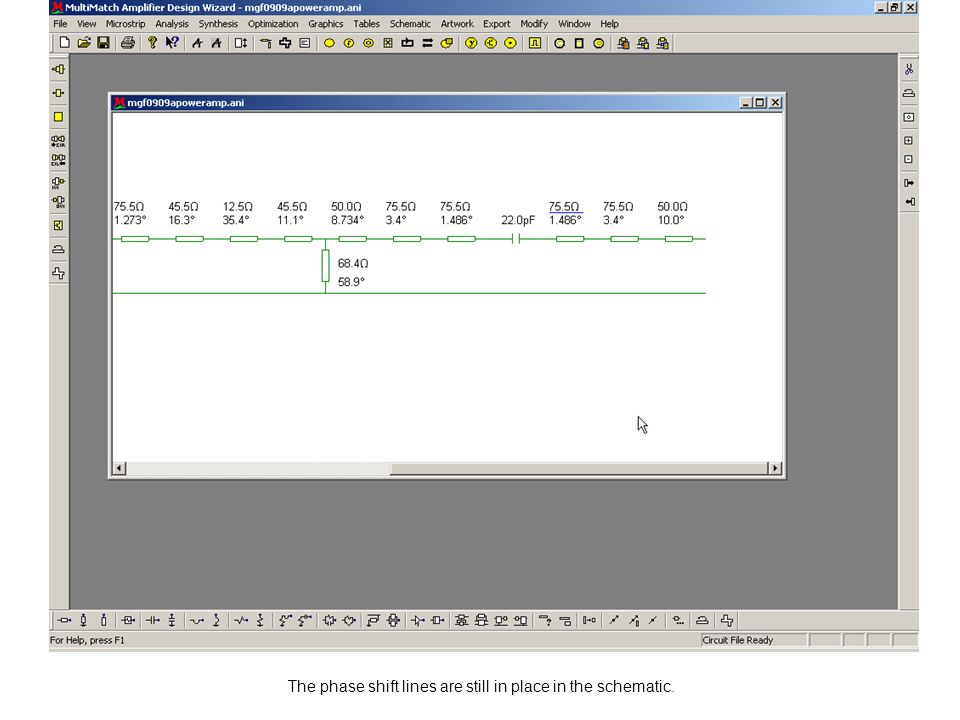
Task: Click the yellow rectangle icon in top toolbar
Action: point(579,43)
